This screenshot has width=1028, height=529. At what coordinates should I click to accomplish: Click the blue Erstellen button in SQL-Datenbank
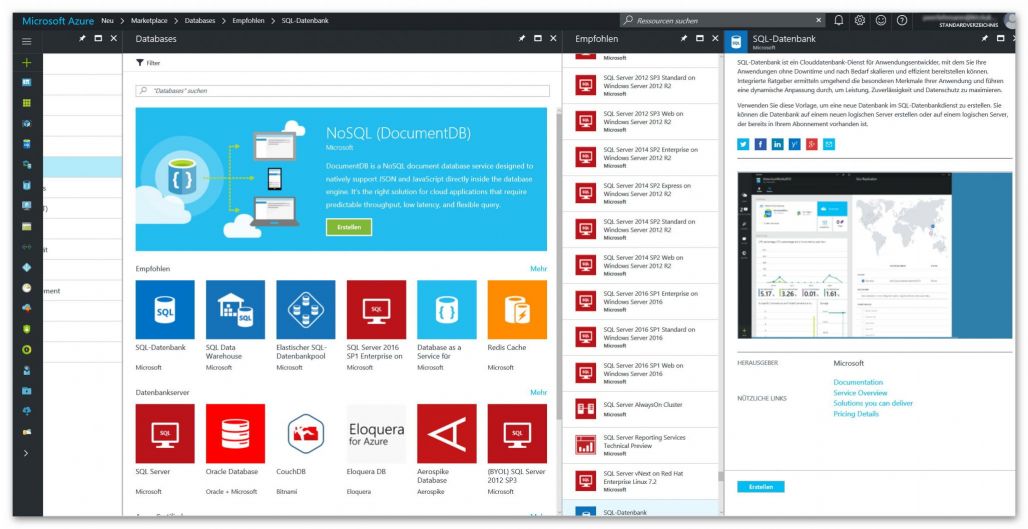tap(760, 487)
